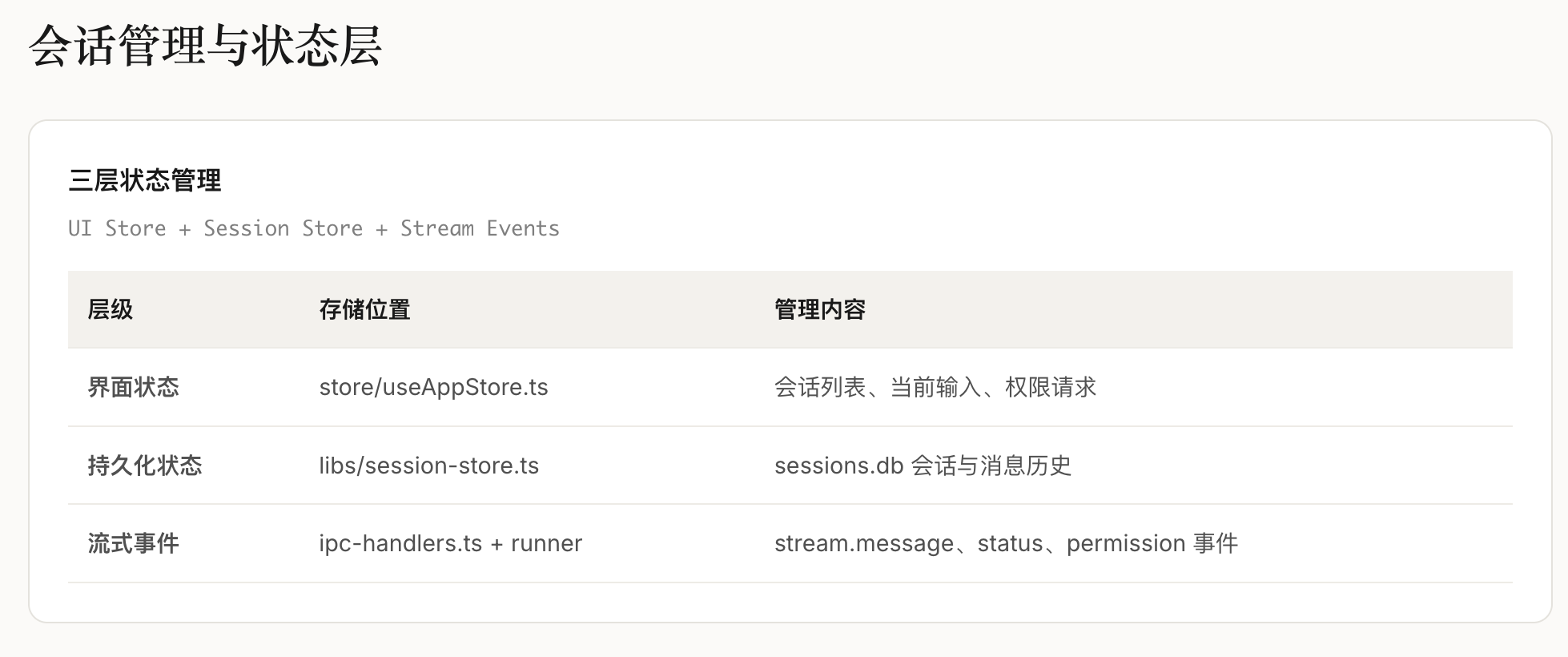Click the 管理内容 column header
1568x657 pixels.
pos(820,309)
